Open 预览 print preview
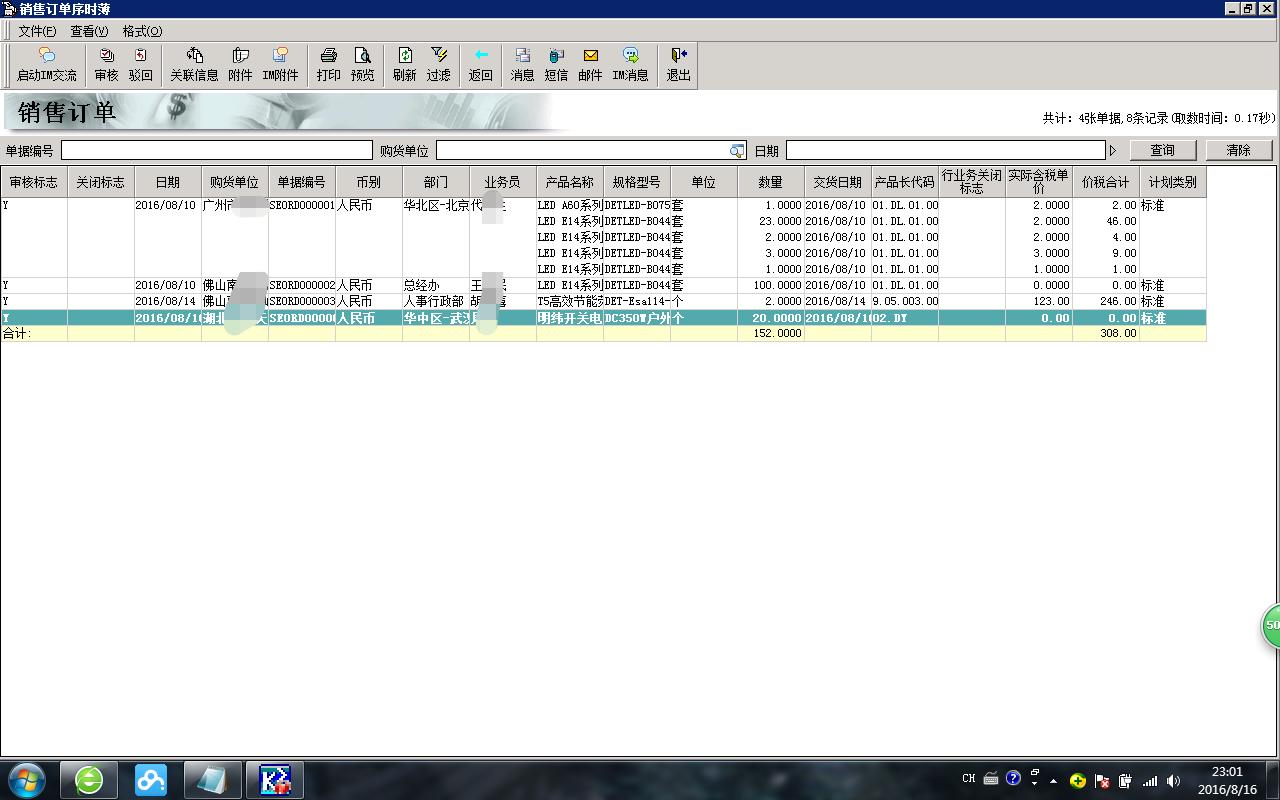Image resolution: width=1280 pixels, height=800 pixels. pos(363,64)
